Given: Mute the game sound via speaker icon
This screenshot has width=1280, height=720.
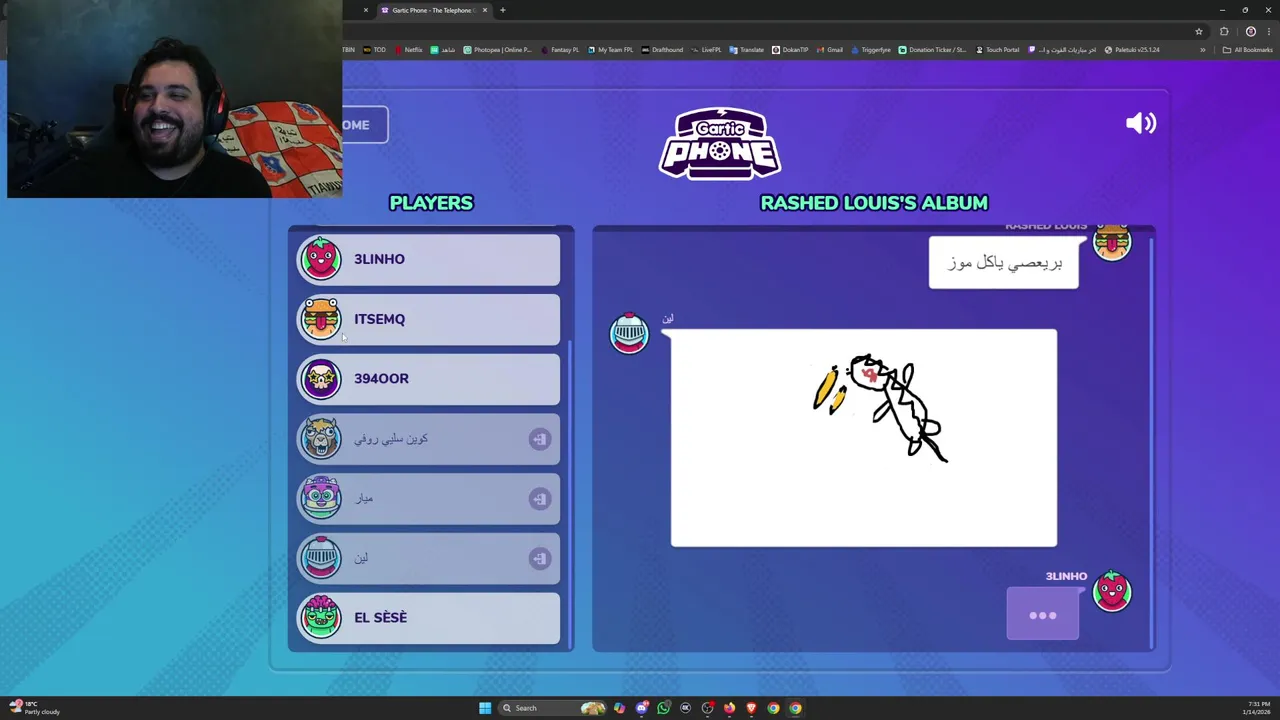Looking at the screenshot, I should [1141, 123].
